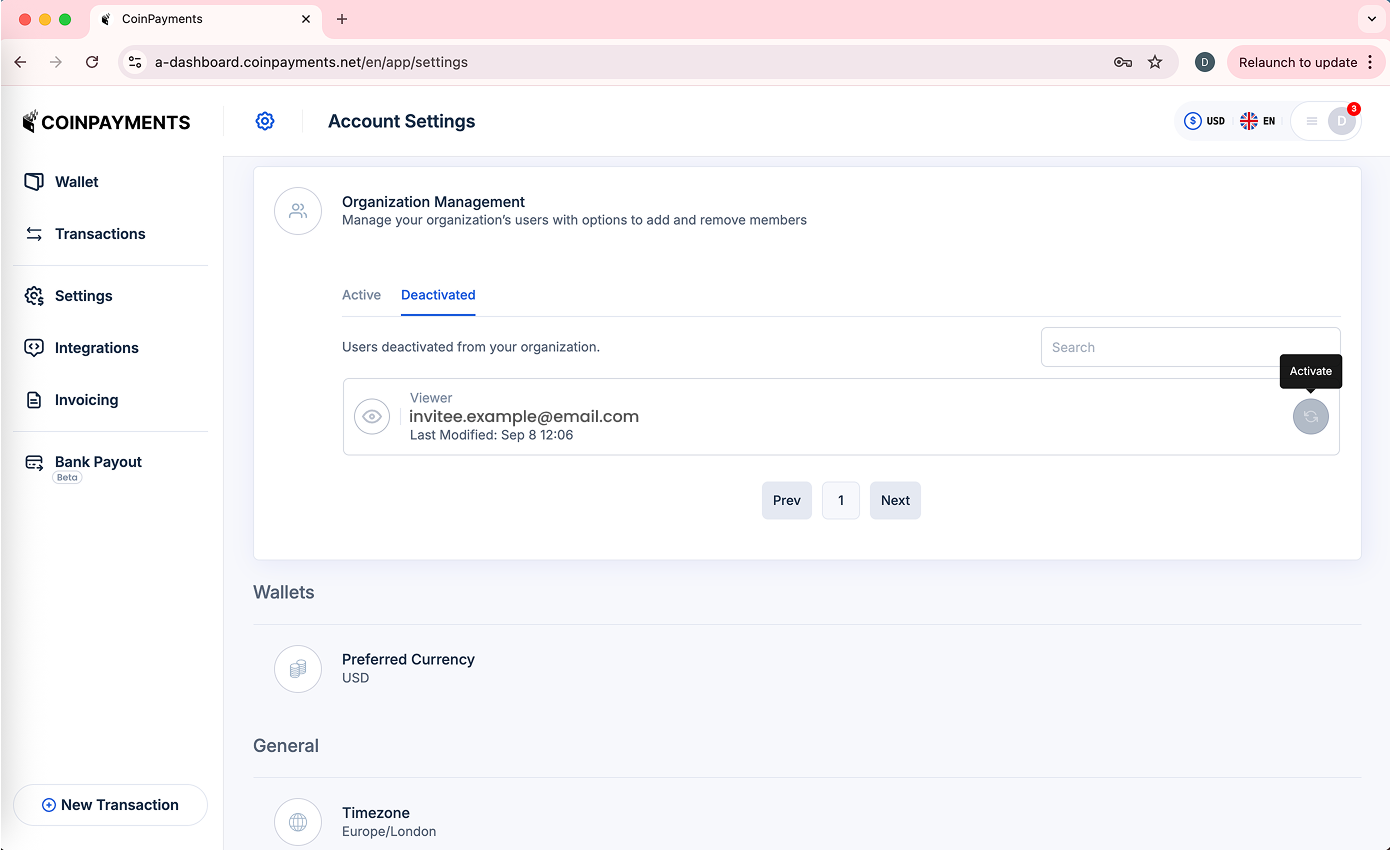The height and width of the screenshot is (850, 1391).
Task: Click the Activate user refresh icon
Action: [x=1310, y=416]
